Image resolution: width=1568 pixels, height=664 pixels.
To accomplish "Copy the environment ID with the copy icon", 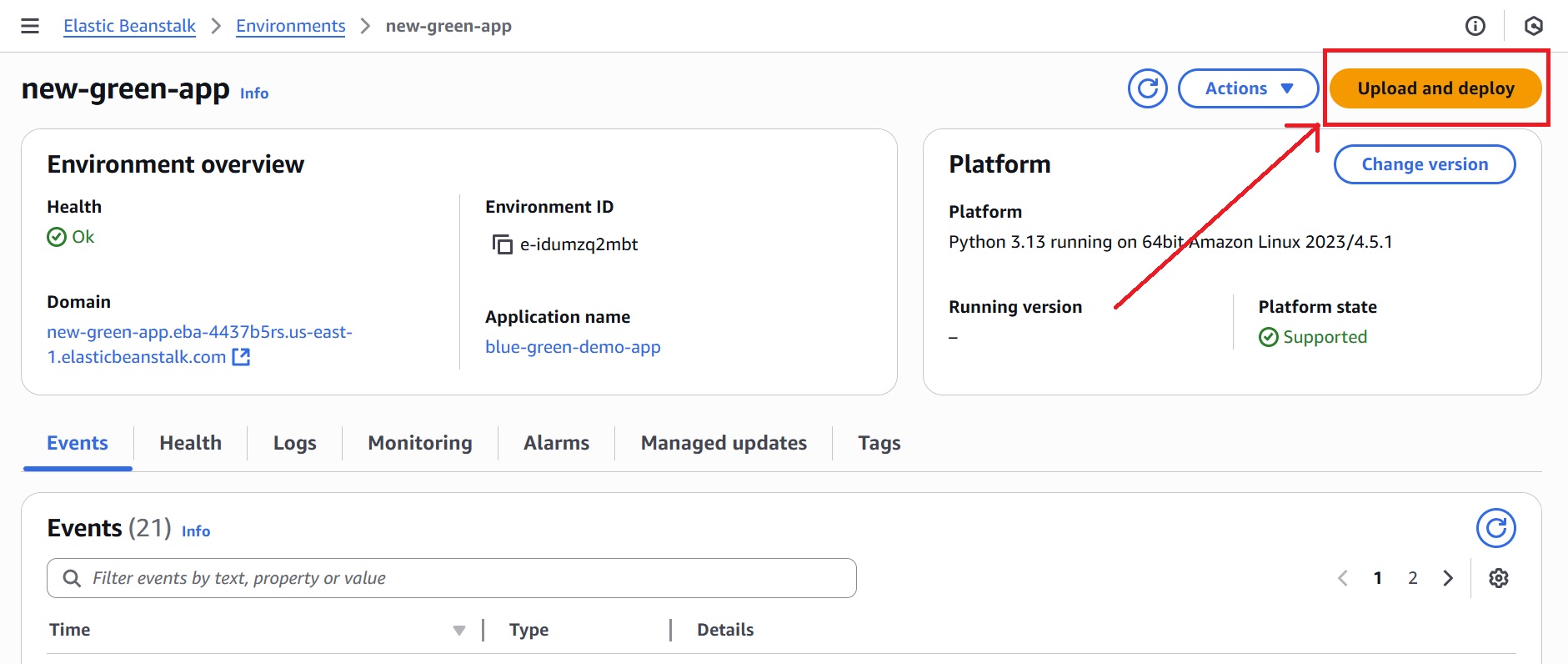I will (x=502, y=244).
